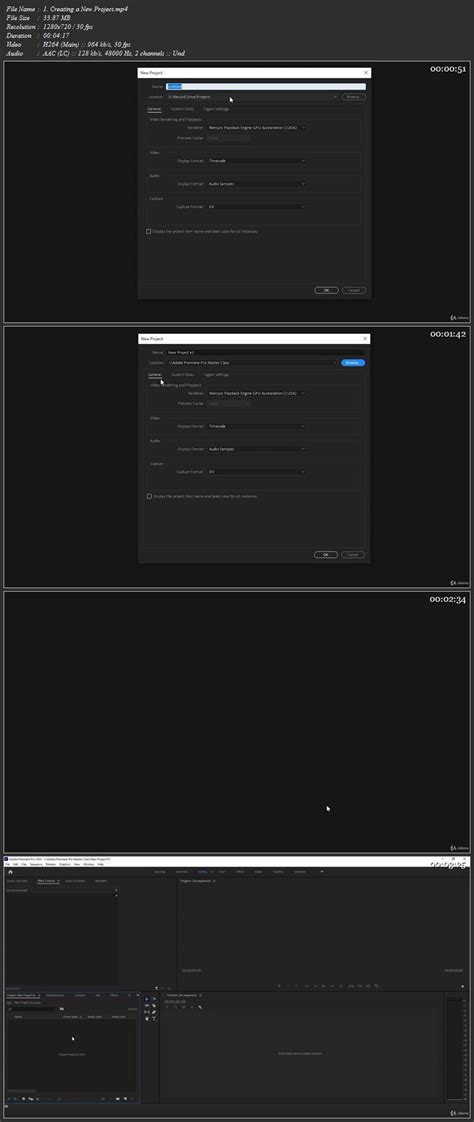Open the Capture Format DV dropdown in 00:00:51 frame
The width and height of the screenshot is (474, 1122).
point(256,207)
